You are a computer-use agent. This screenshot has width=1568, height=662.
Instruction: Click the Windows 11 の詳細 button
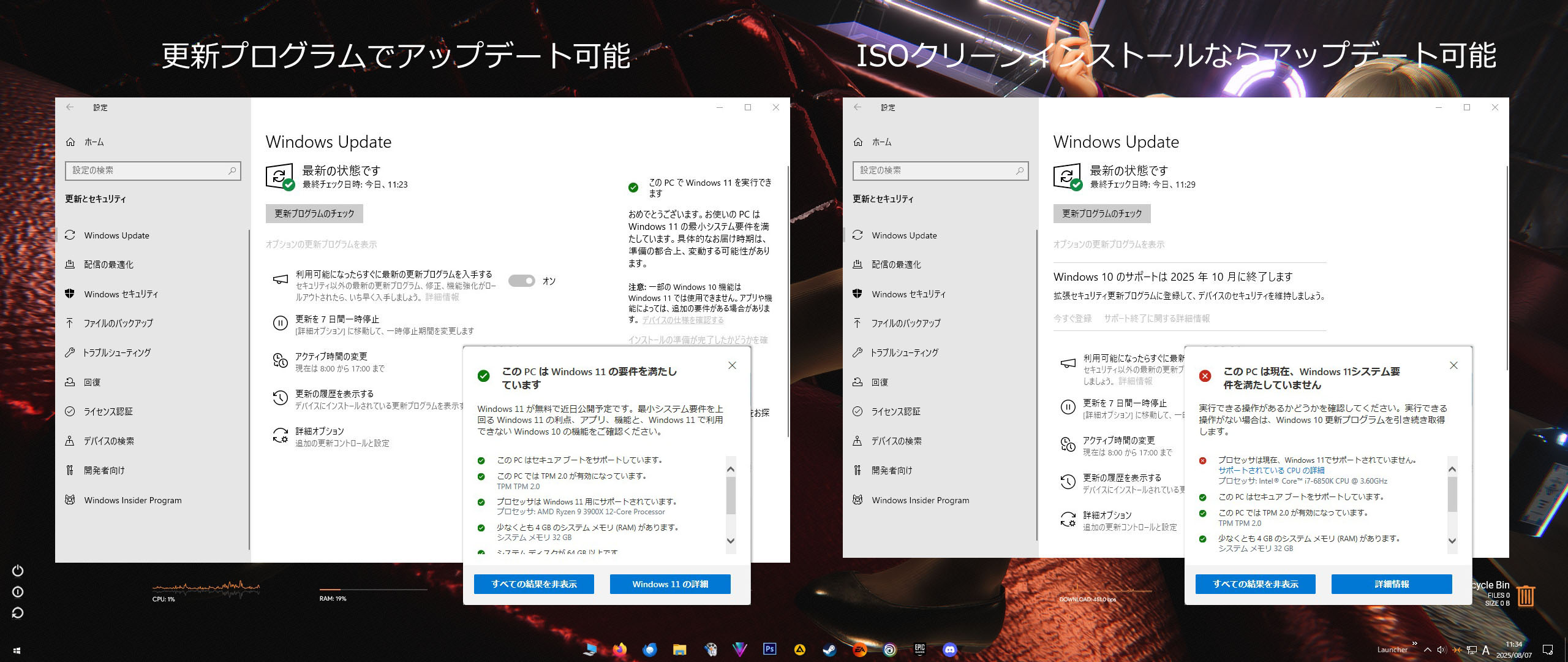670,584
